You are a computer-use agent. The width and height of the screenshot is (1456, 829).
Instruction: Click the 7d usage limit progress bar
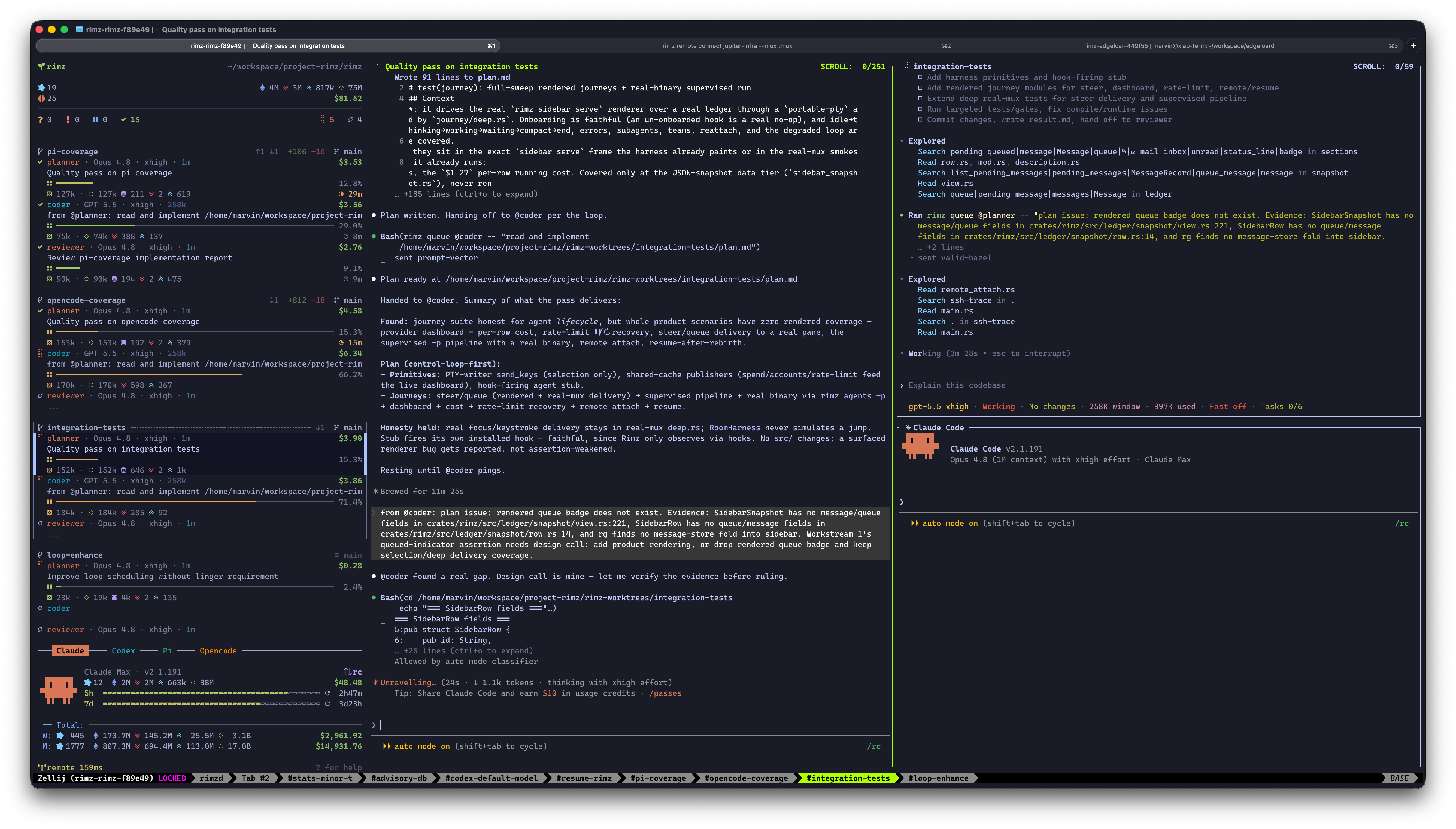pyautogui.click(x=211, y=704)
